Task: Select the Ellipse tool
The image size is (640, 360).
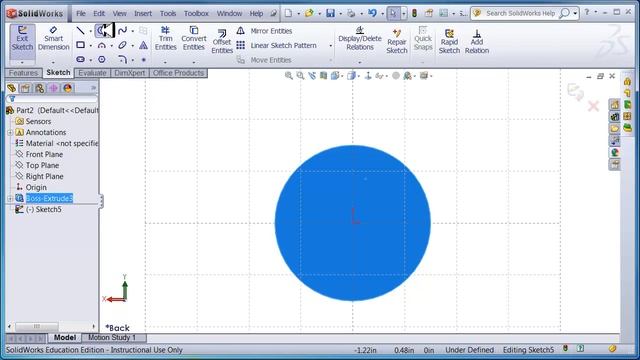Action: 122,45
